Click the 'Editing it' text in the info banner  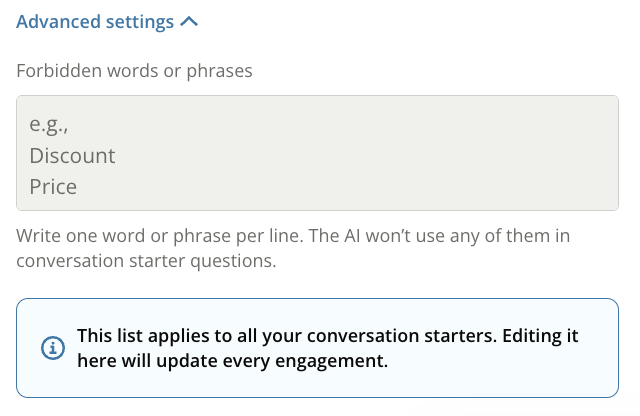pos(538,336)
